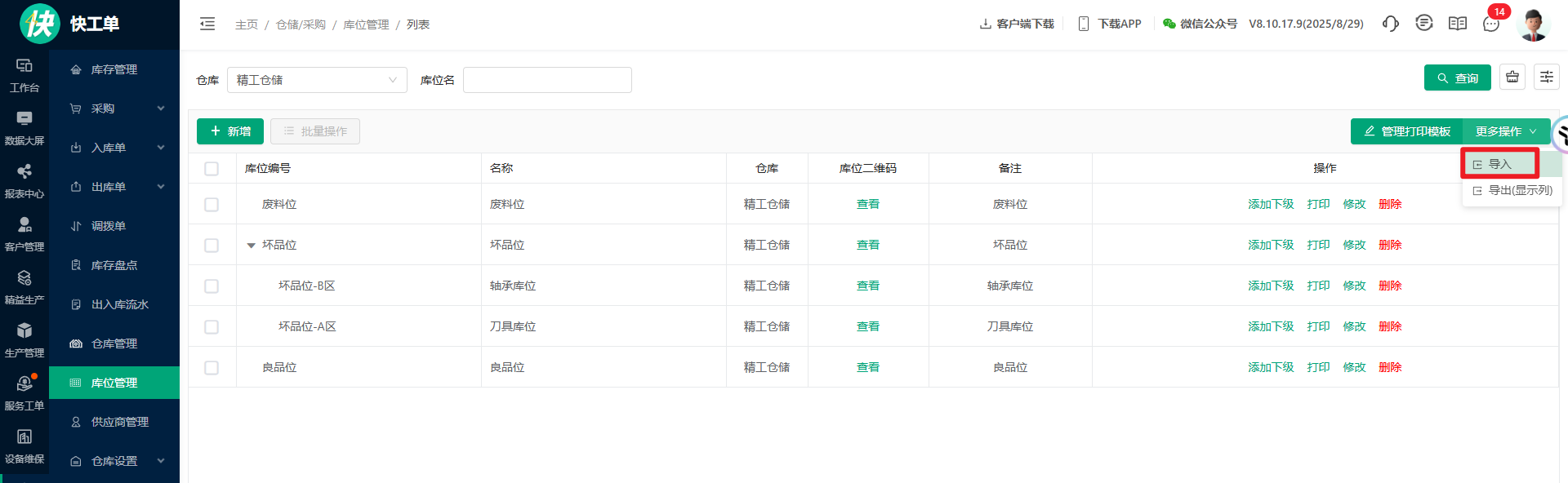Image resolution: width=1568 pixels, height=483 pixels.
Task: Click the column settings icon beside 查询
Action: pyautogui.click(x=1546, y=78)
